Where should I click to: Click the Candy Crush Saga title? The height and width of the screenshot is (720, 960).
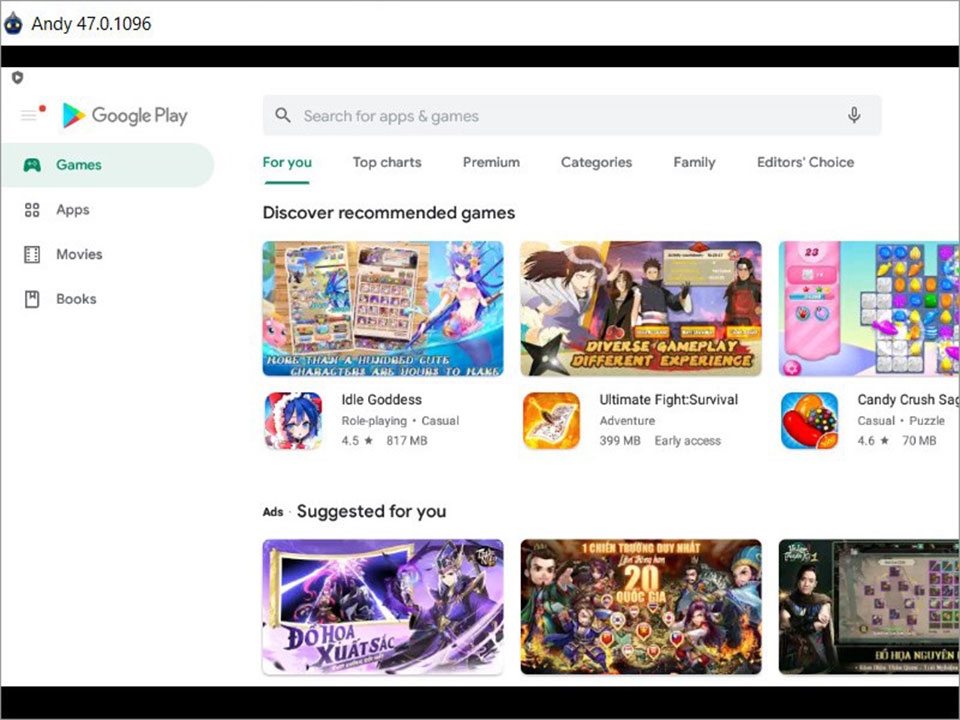[908, 400]
